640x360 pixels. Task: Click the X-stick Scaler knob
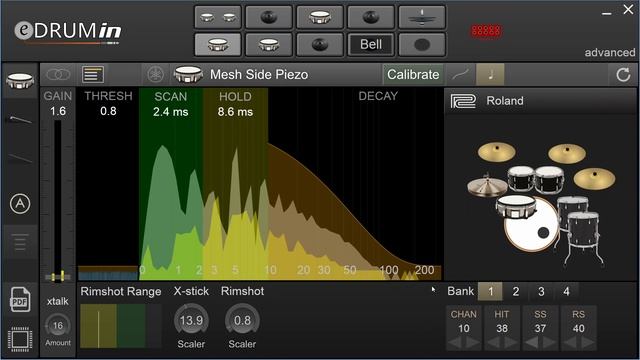point(191,320)
